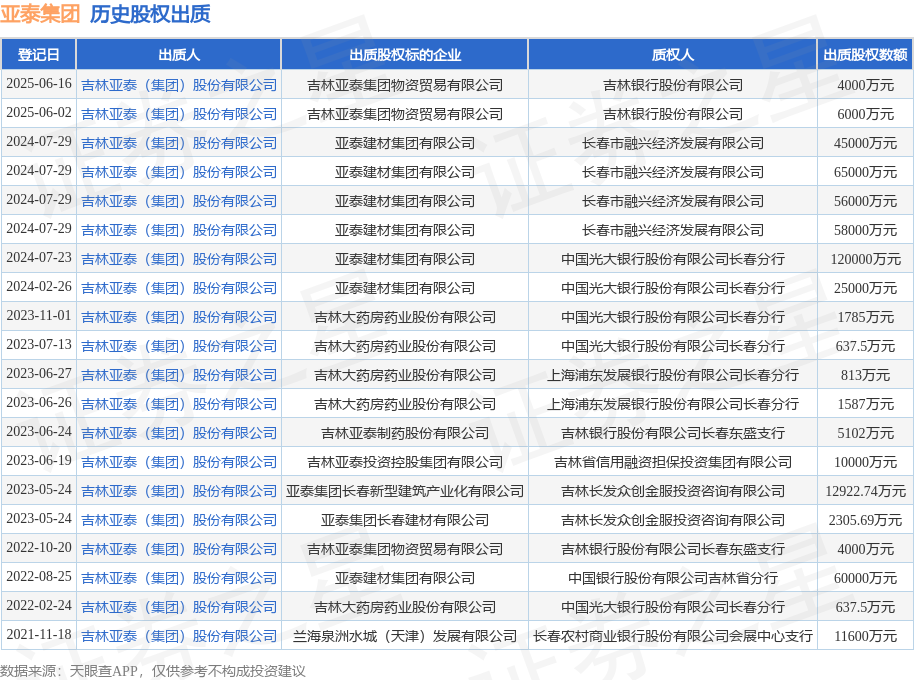The height and width of the screenshot is (680, 914).
Task: Click the 10000万元 amount cell
Action: click(865, 462)
